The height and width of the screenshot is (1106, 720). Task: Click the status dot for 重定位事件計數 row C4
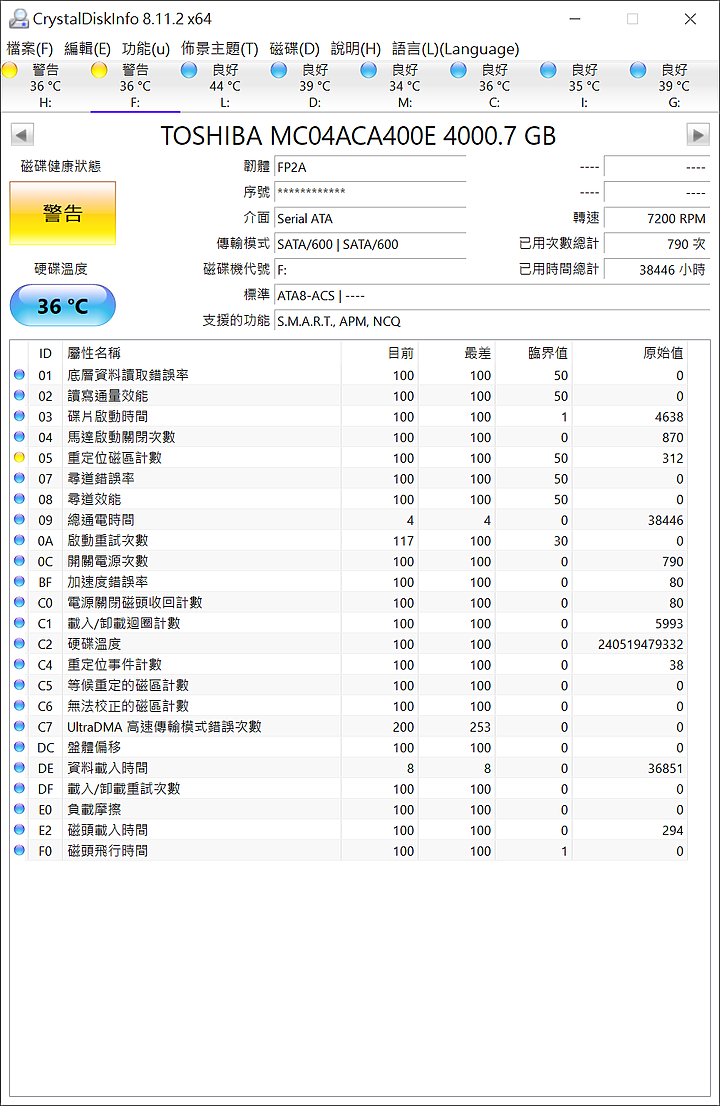[19, 664]
